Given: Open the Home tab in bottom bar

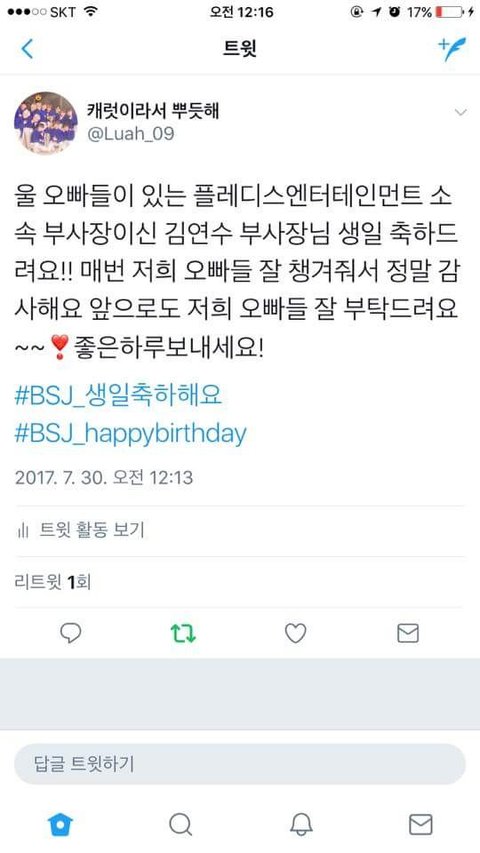Looking at the screenshot, I should tap(60, 825).
